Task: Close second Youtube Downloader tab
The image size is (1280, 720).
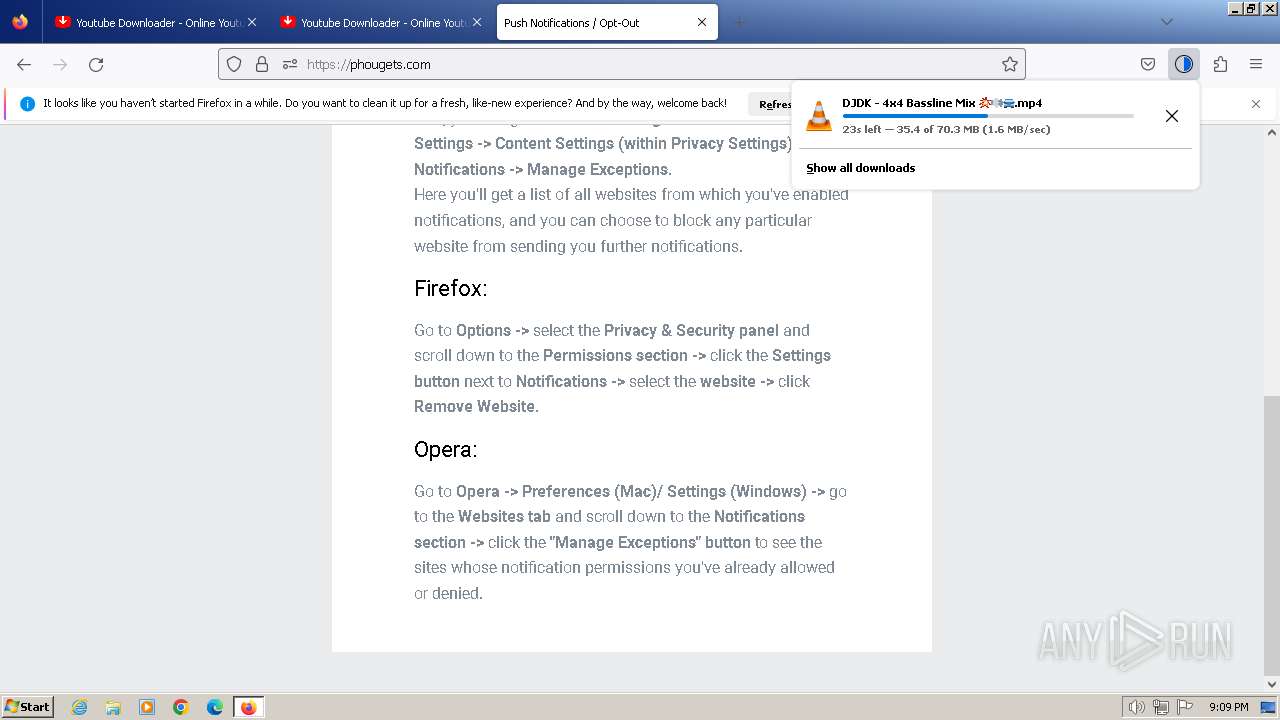Action: pos(476,22)
